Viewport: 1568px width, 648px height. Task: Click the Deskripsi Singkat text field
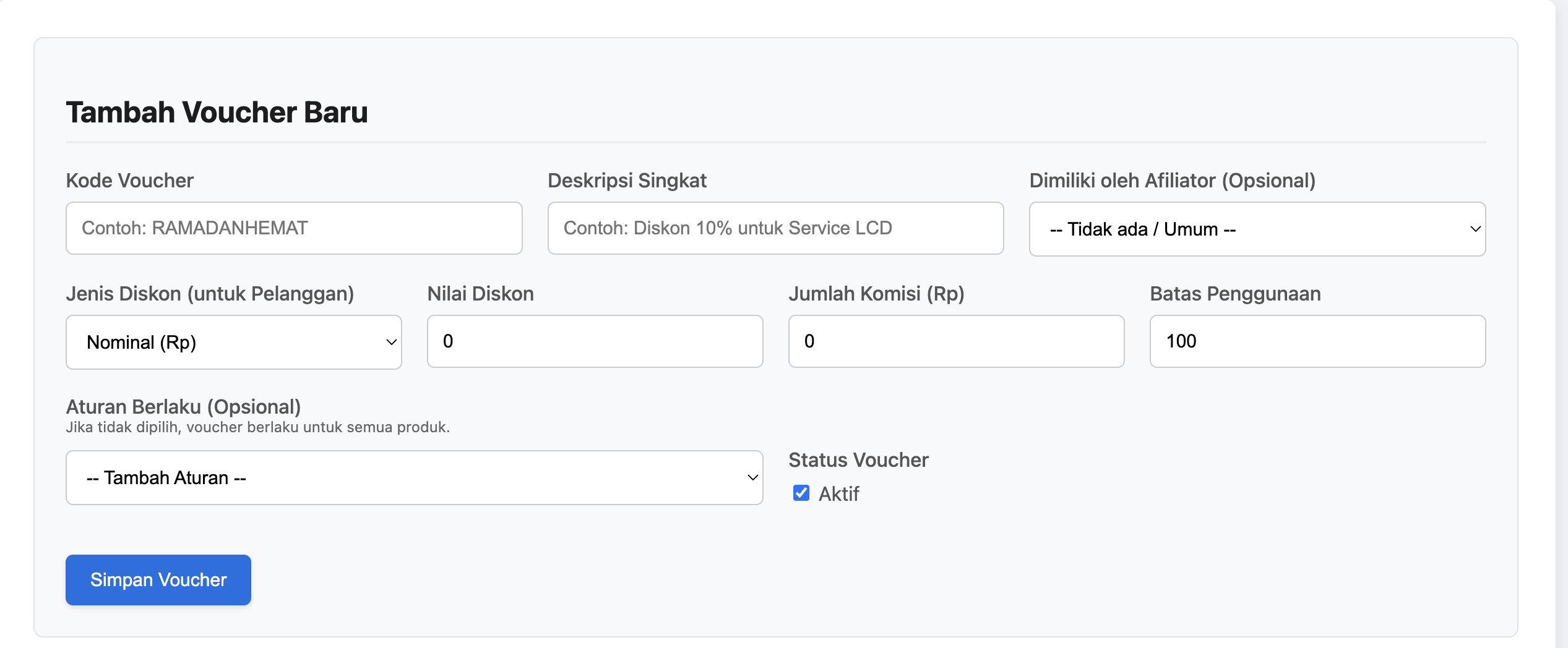pos(775,228)
